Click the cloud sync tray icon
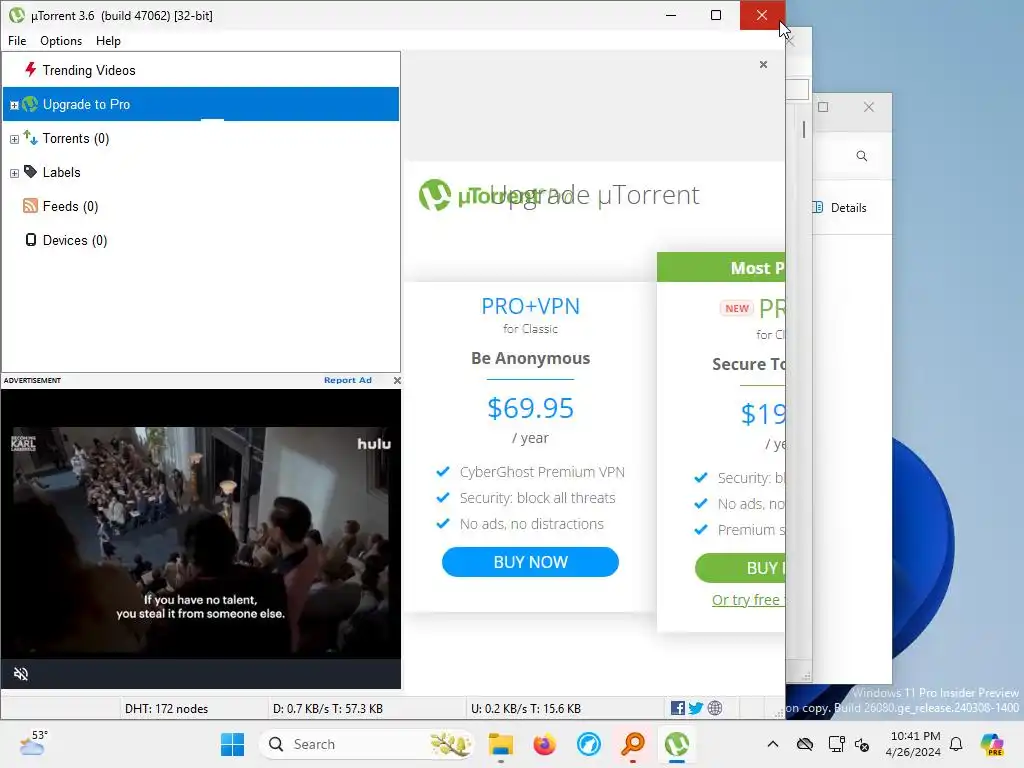Screen dimensions: 1024x768 pyautogui.click(x=805, y=744)
